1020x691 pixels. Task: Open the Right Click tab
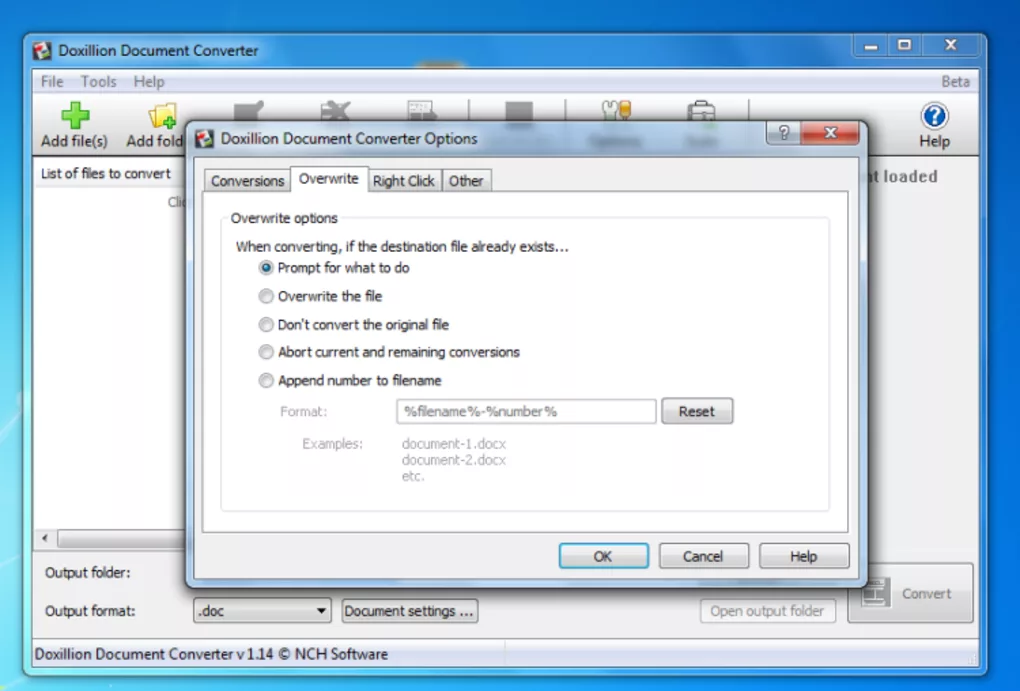coord(404,181)
